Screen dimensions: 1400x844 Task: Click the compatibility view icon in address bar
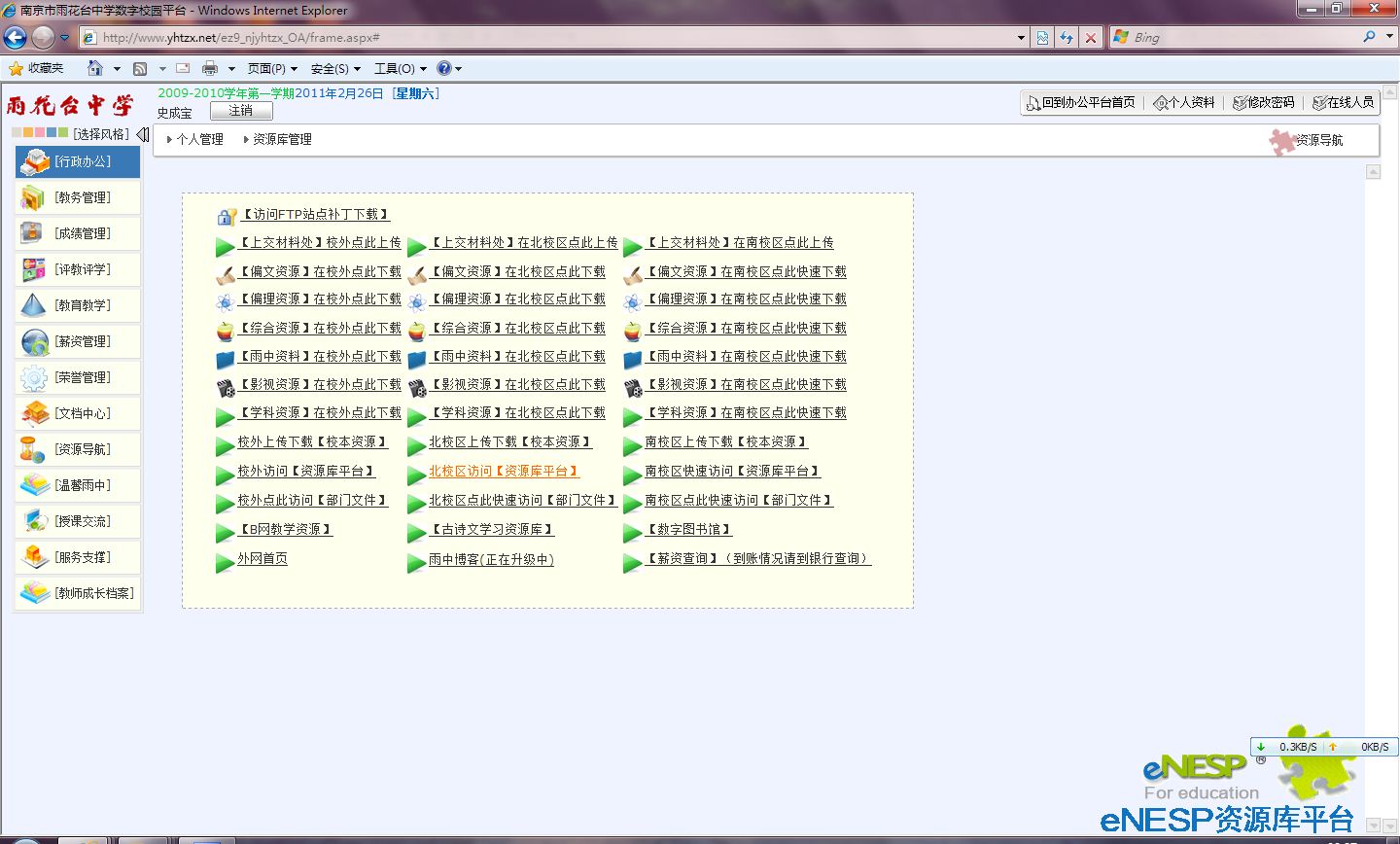[x=1042, y=38]
